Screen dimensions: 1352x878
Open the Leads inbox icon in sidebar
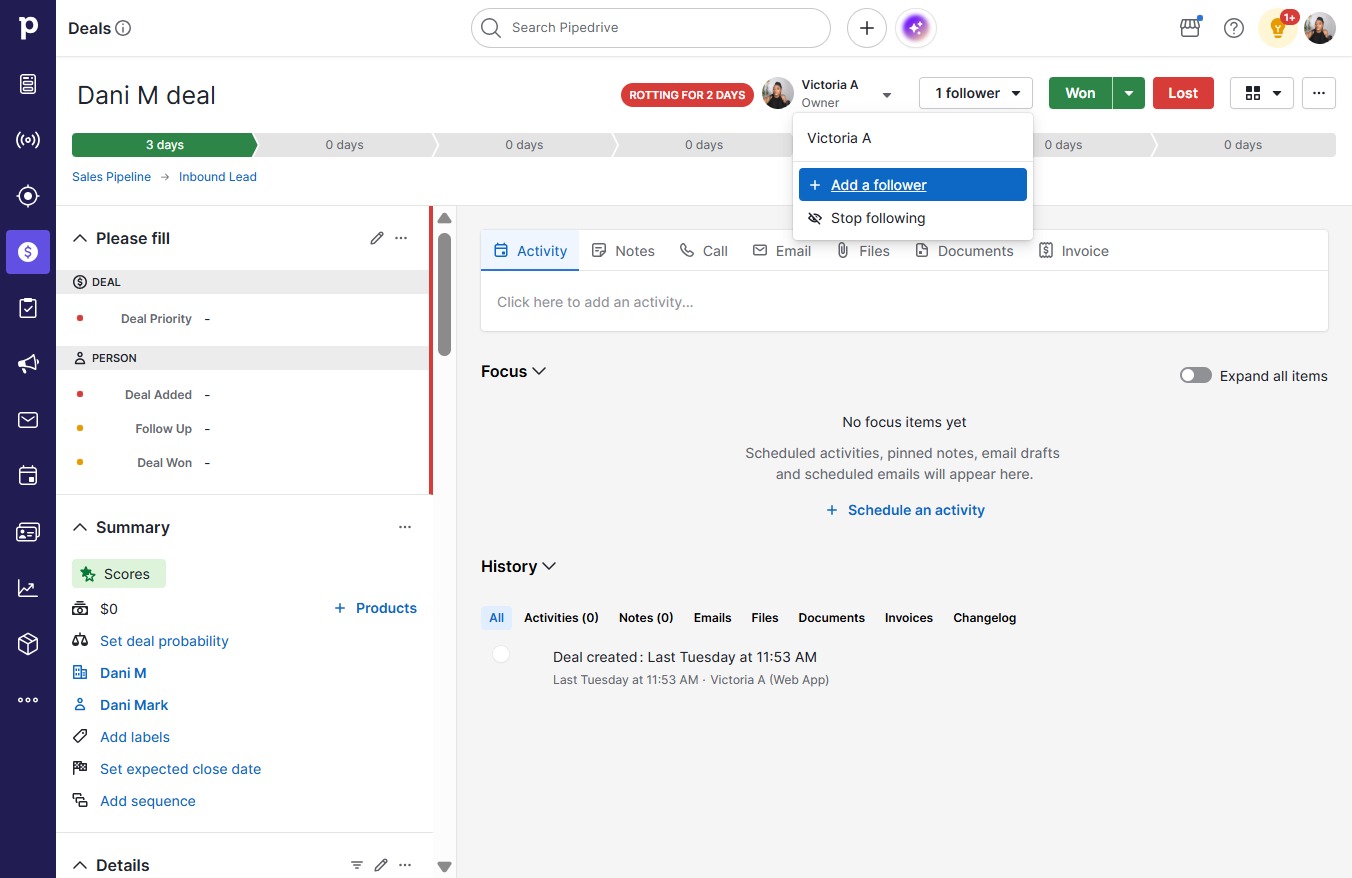click(x=28, y=84)
